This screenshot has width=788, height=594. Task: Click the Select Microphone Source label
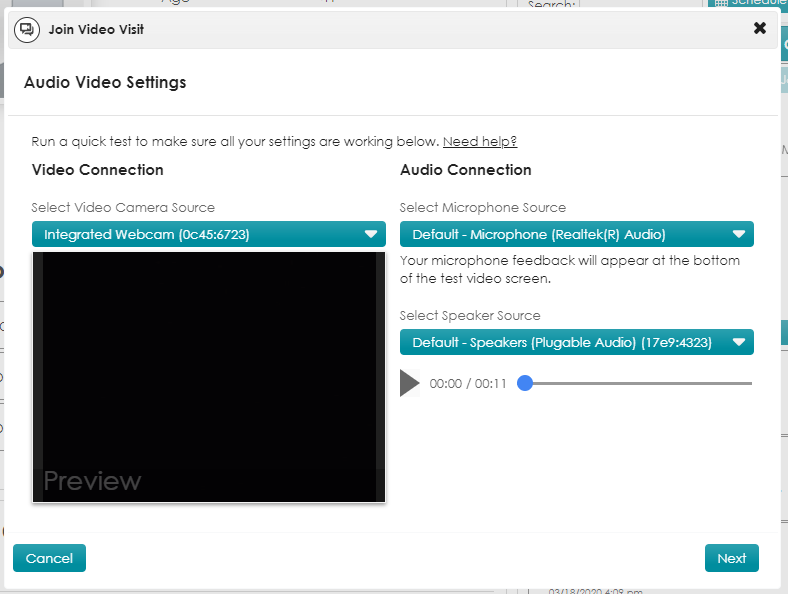(482, 208)
